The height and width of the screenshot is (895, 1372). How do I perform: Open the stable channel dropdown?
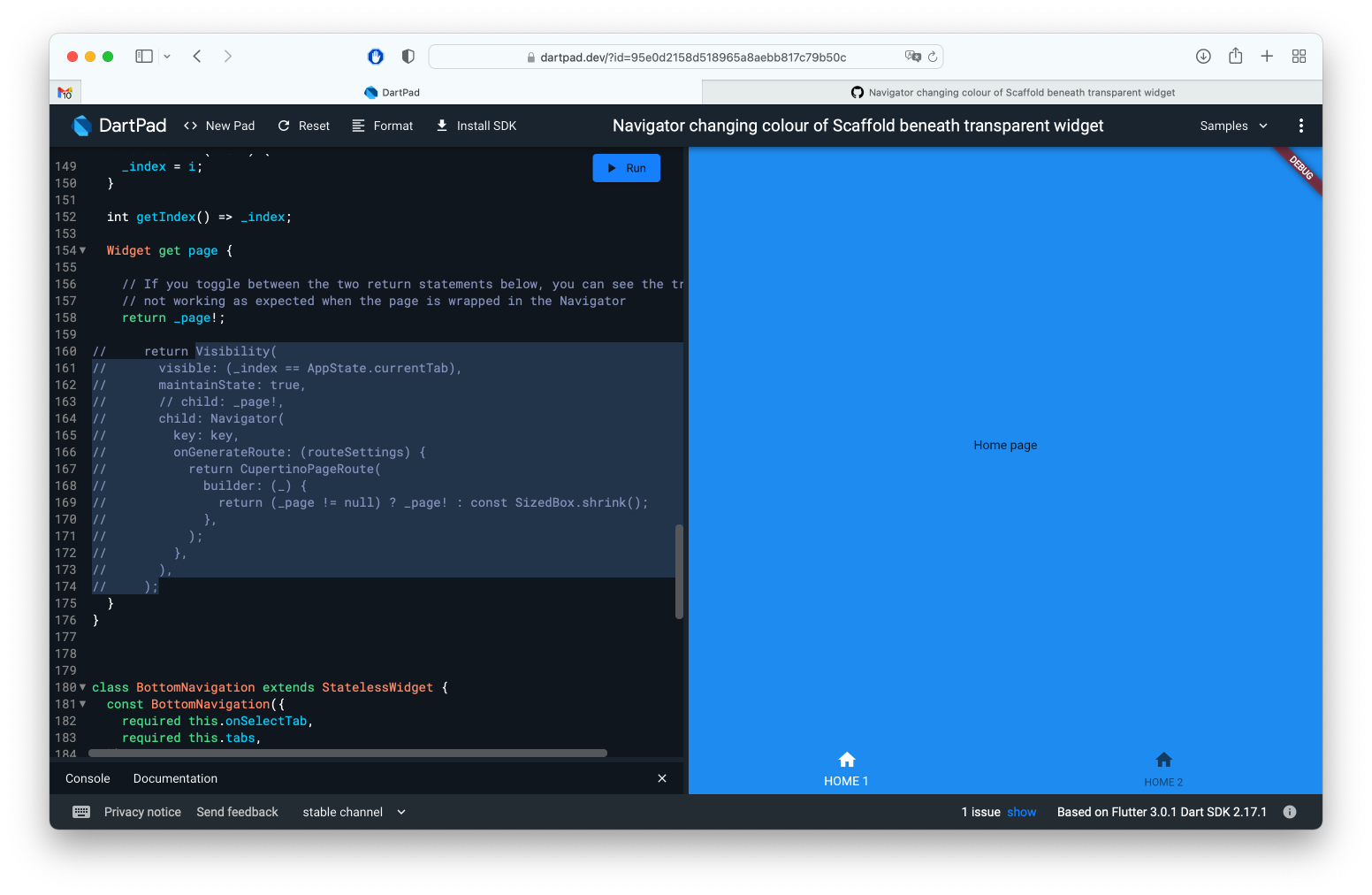click(x=353, y=811)
